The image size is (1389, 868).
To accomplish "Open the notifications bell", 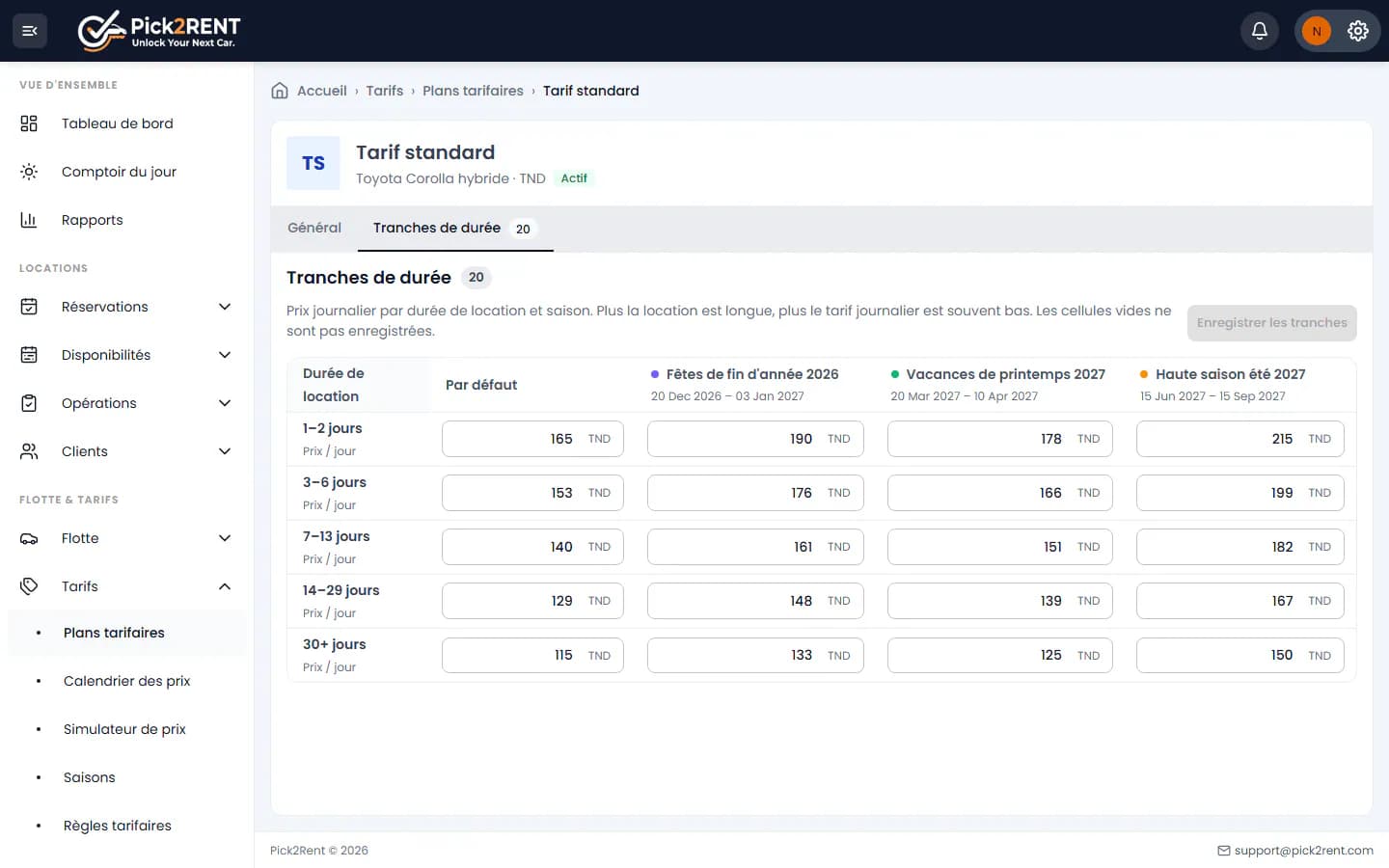I will pos(1260,31).
